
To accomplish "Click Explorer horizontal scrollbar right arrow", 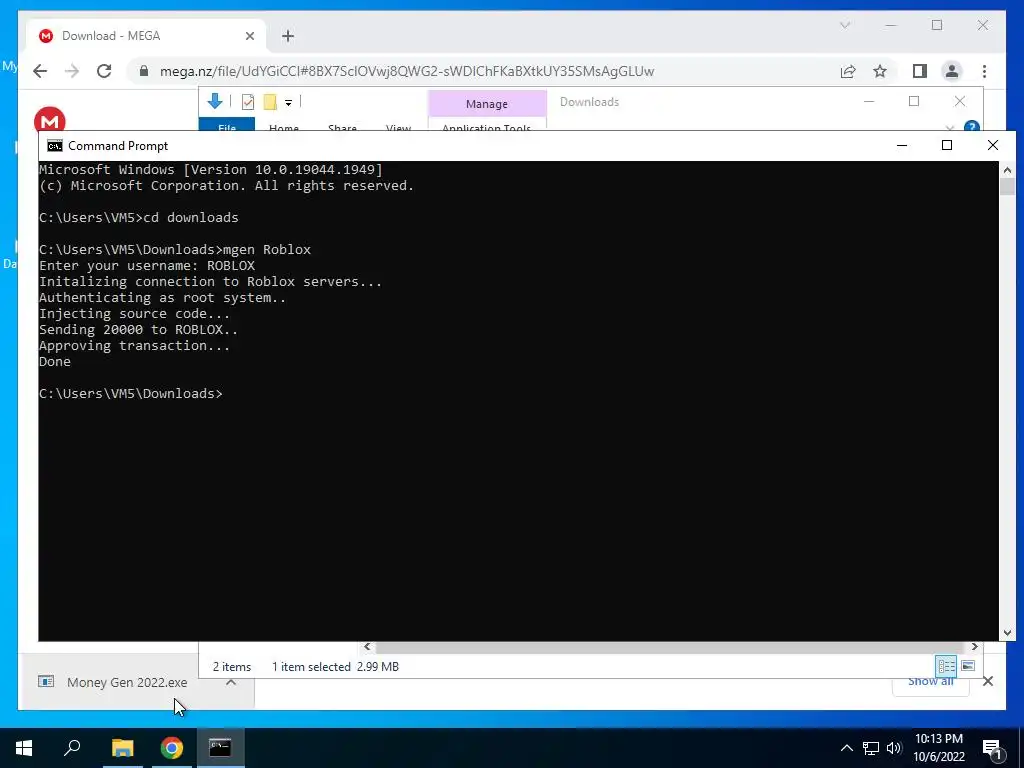I will click(x=974, y=647).
